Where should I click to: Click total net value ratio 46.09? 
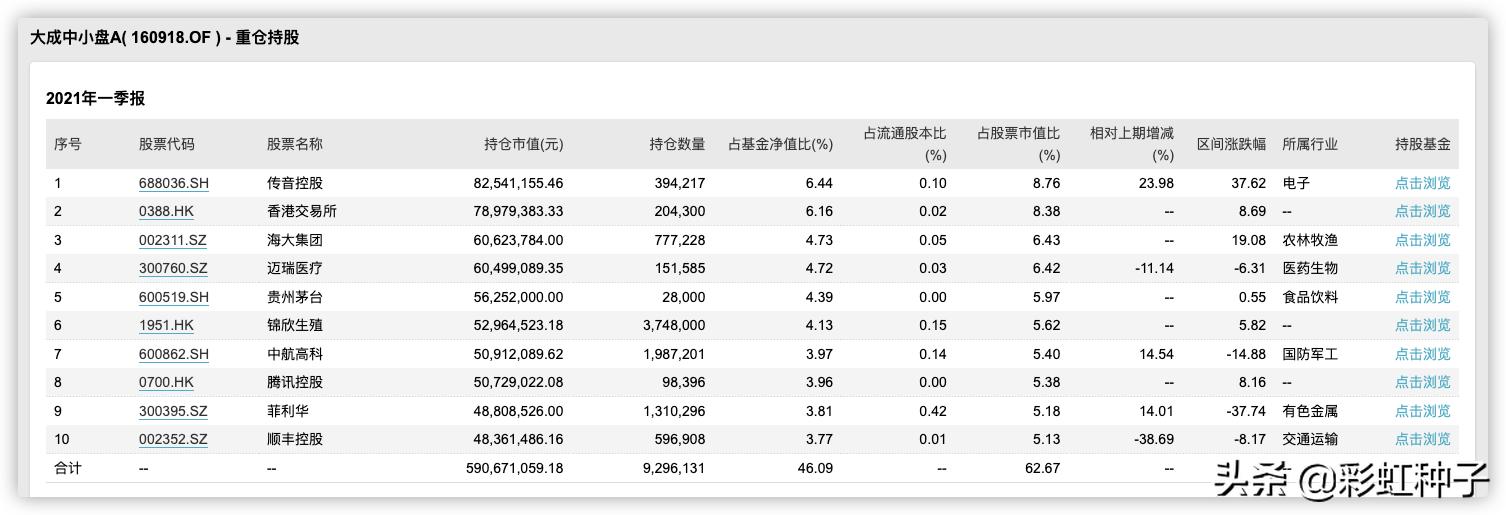815,468
